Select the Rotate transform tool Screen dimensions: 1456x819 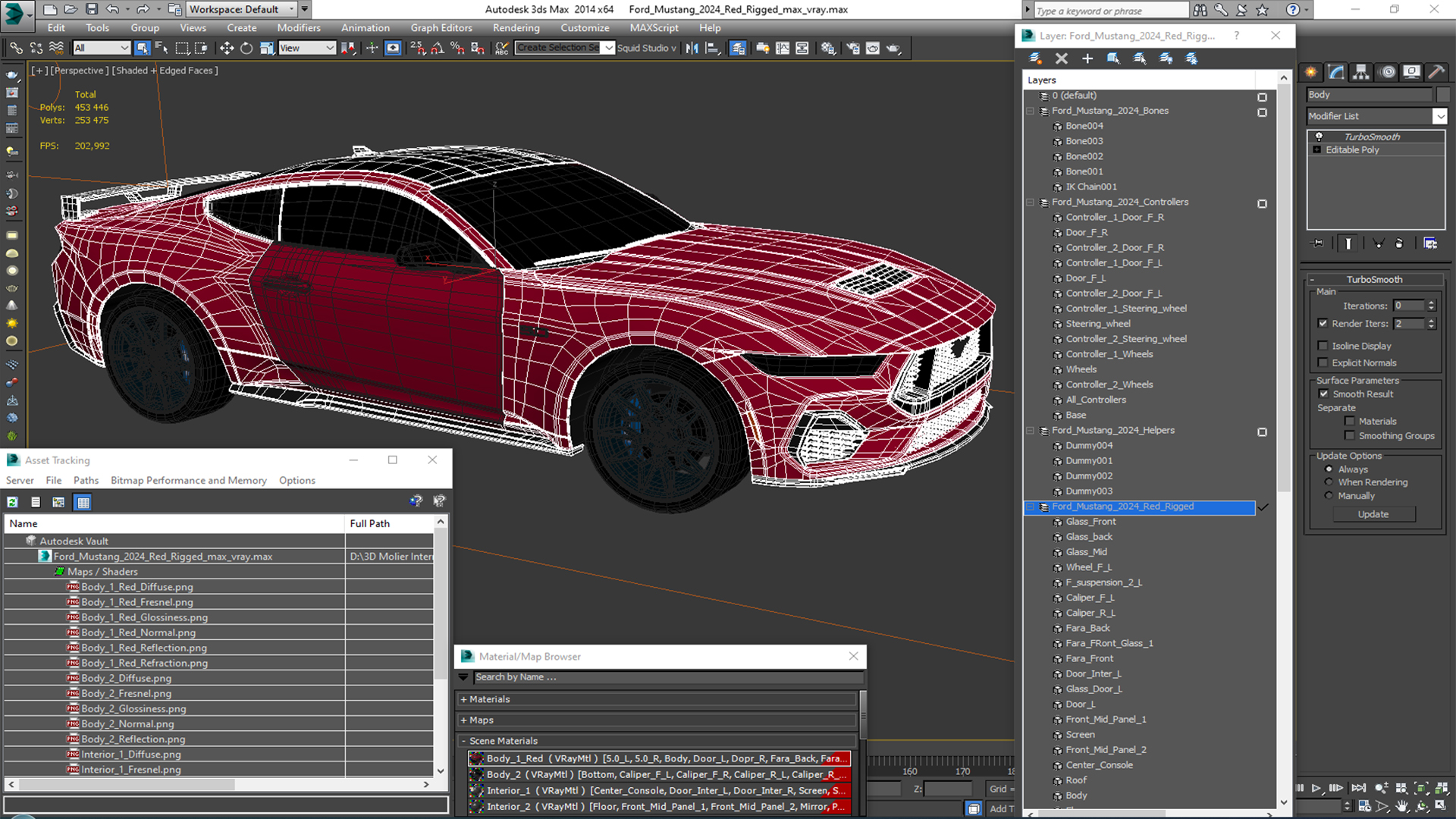click(246, 48)
